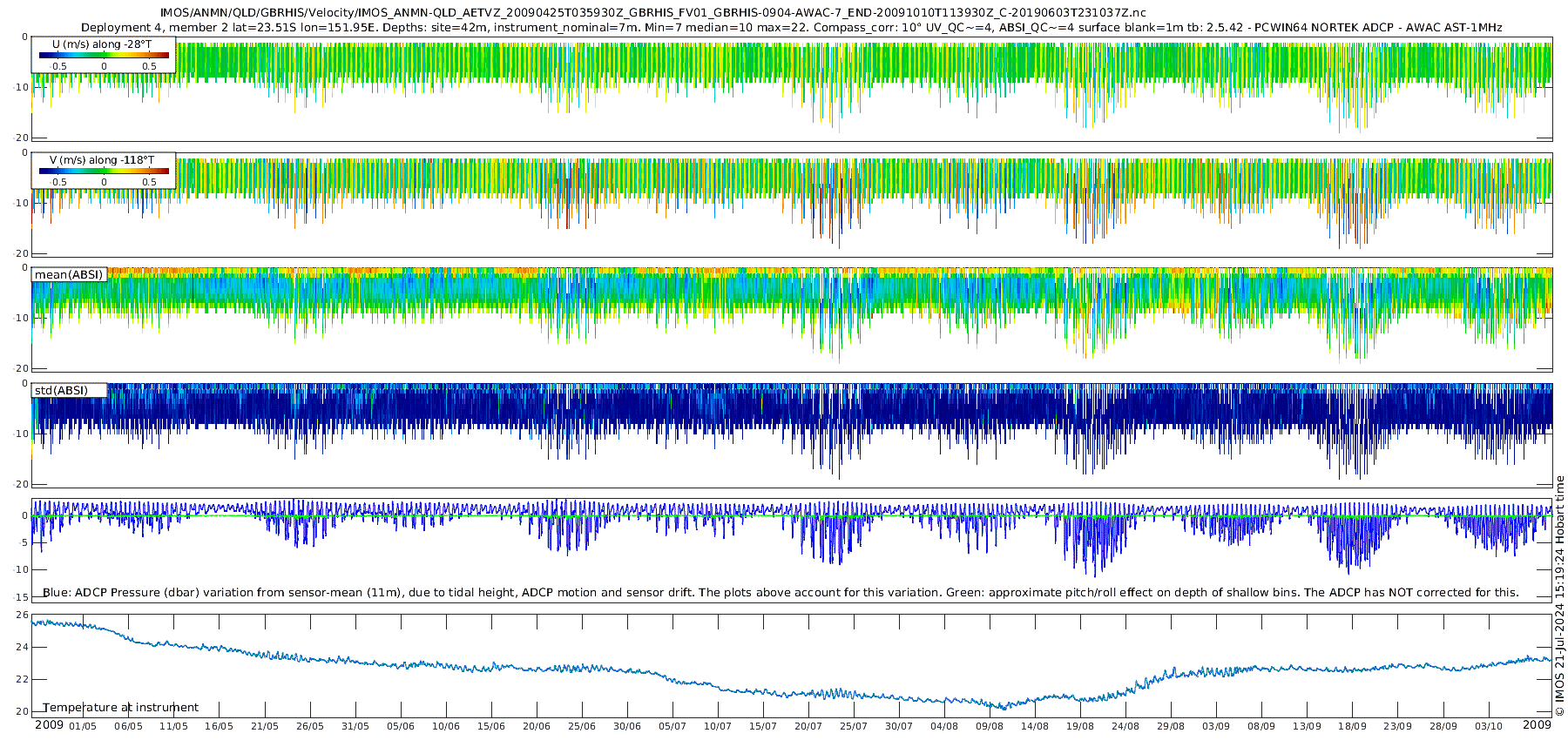Screen dimensions: 1568x740
Task: Click the 'Deployment 4, member 2' subtitle line
Action: coord(792,28)
